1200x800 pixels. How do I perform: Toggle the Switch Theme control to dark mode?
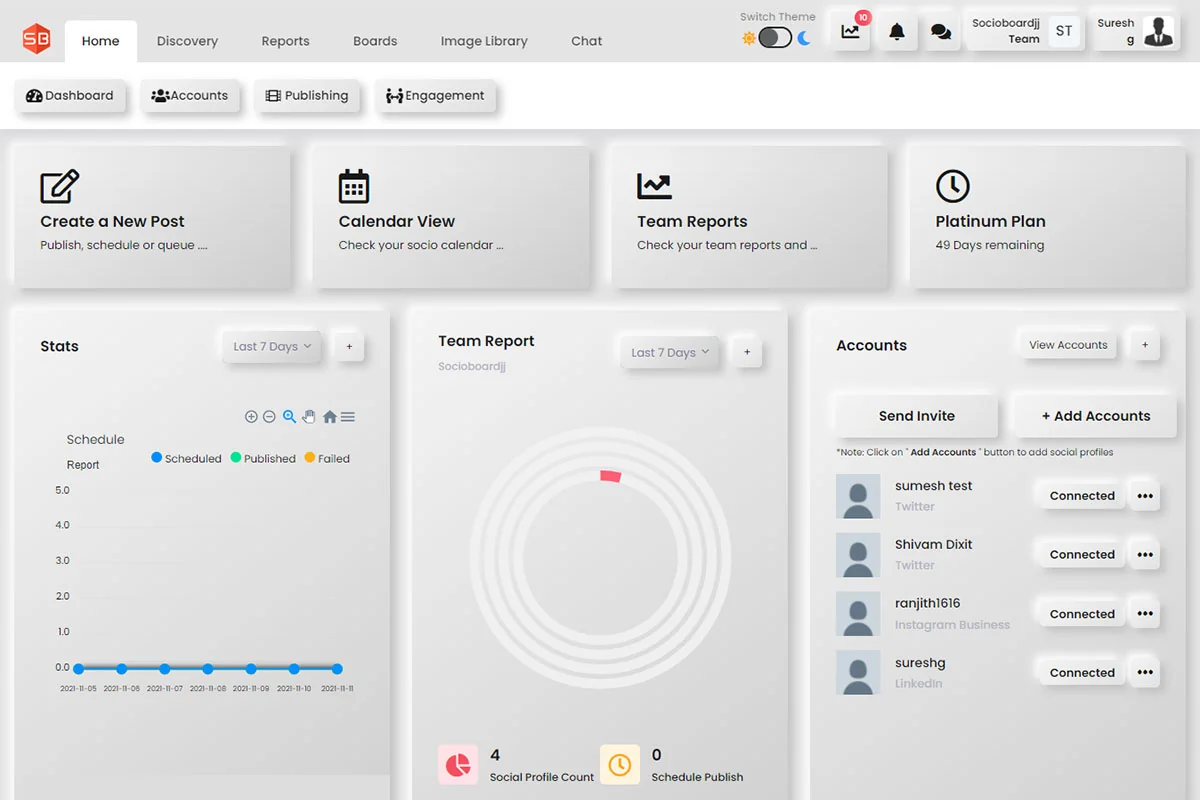tap(775, 35)
